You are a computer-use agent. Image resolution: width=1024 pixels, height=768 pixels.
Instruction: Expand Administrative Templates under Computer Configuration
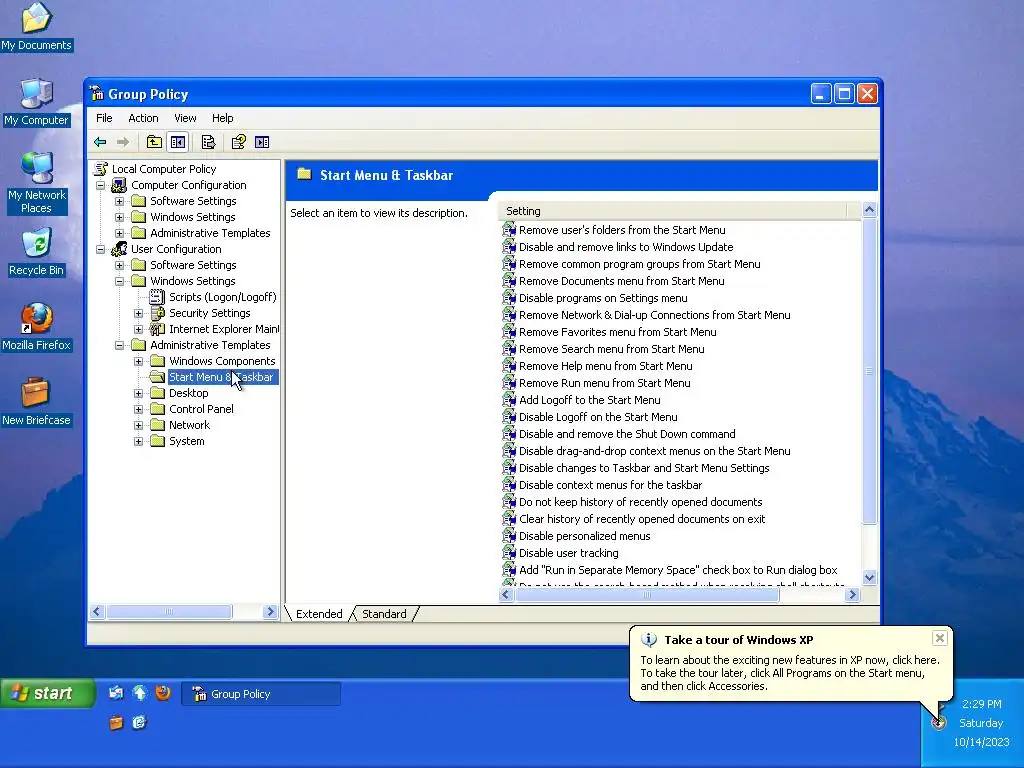tap(120, 233)
